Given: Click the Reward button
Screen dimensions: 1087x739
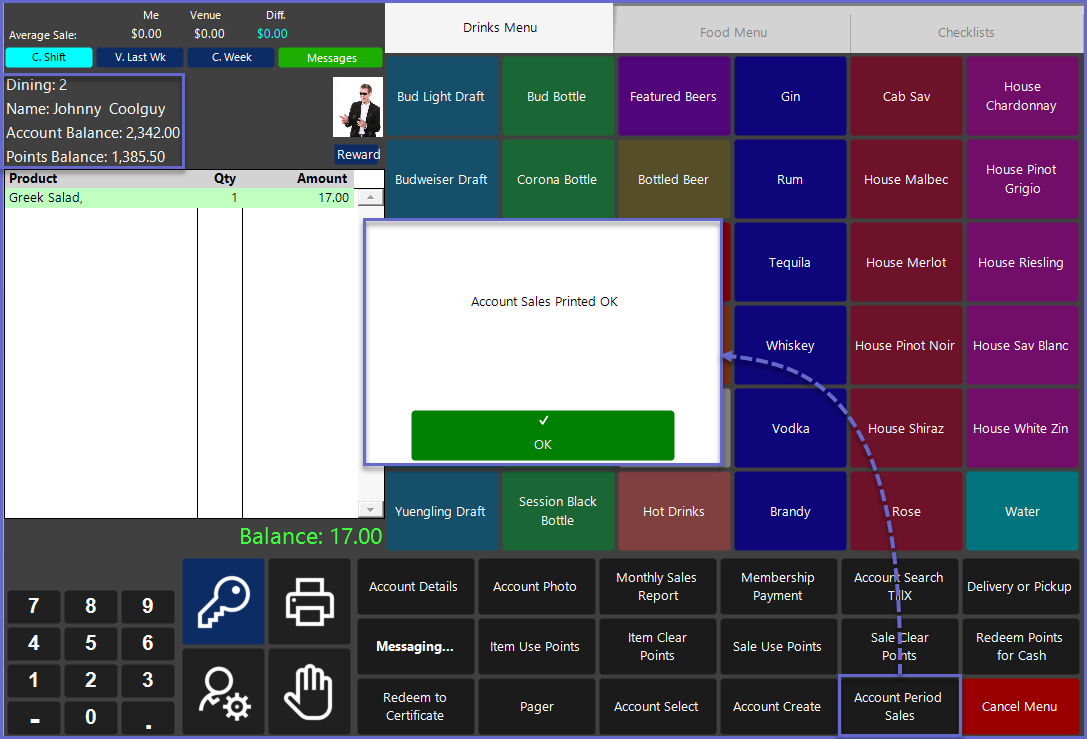Looking at the screenshot, I should pyautogui.click(x=358, y=155).
